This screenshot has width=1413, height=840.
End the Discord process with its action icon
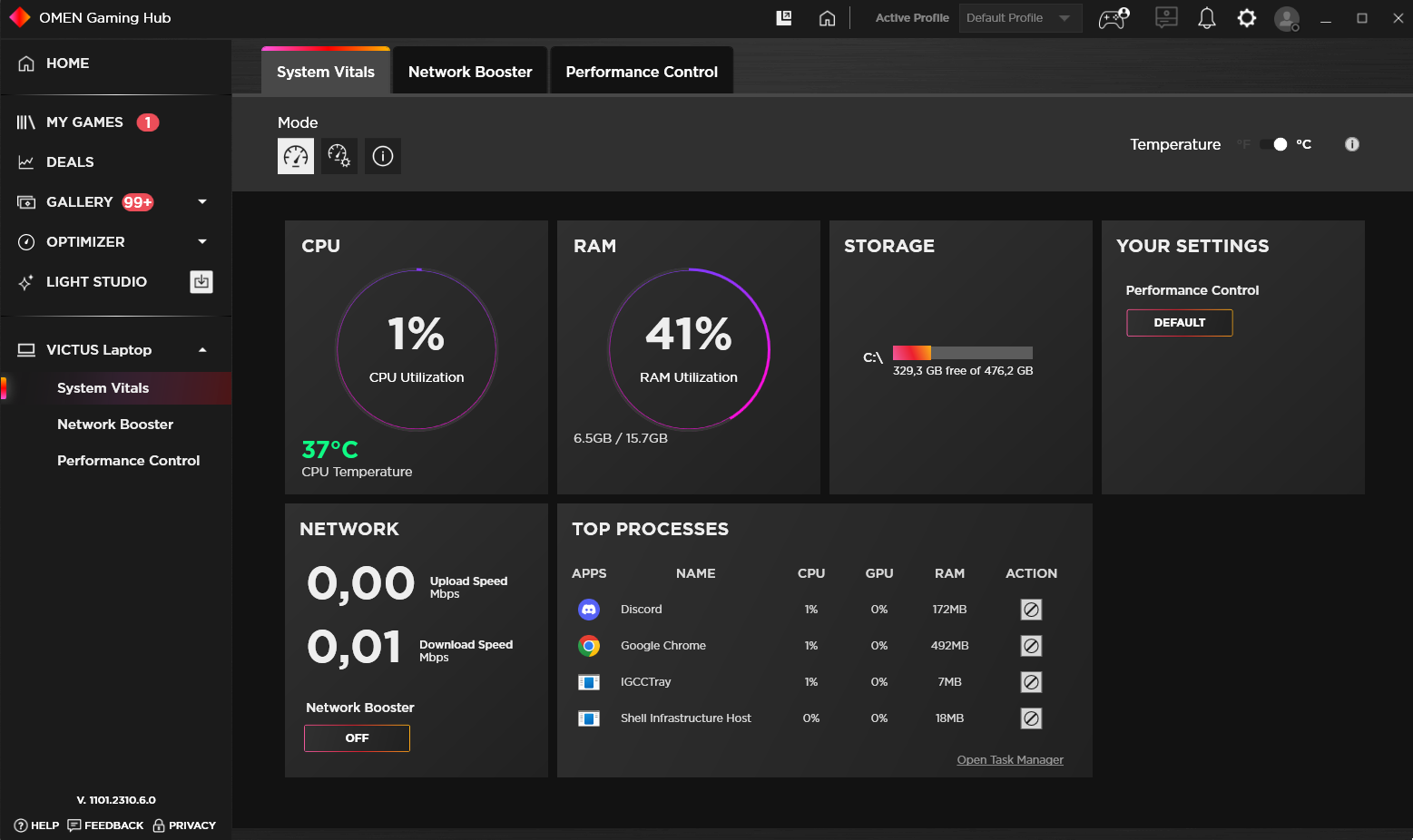1031,610
